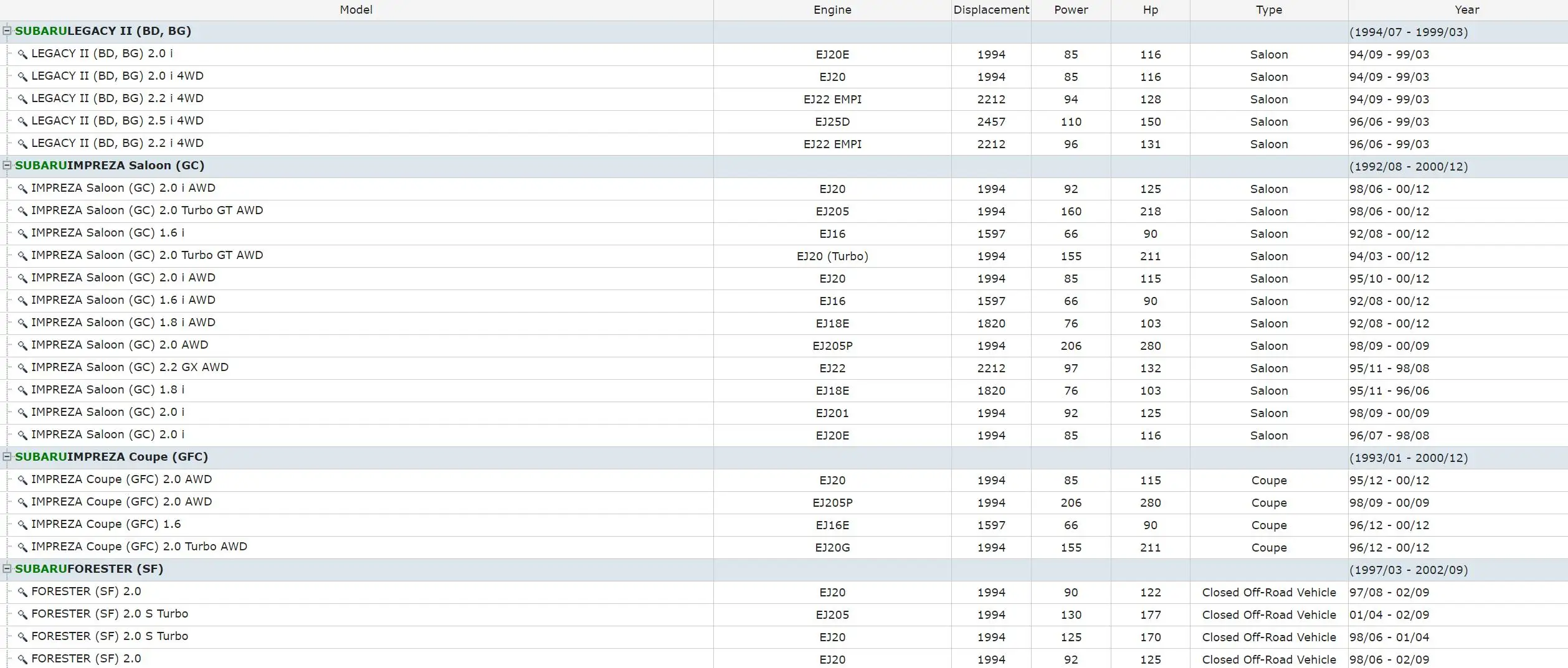Image resolution: width=1568 pixels, height=668 pixels.
Task: Click magnifier icon on IMPREZA Saloon Turbo GT EJ205 row
Action: click(x=22, y=211)
